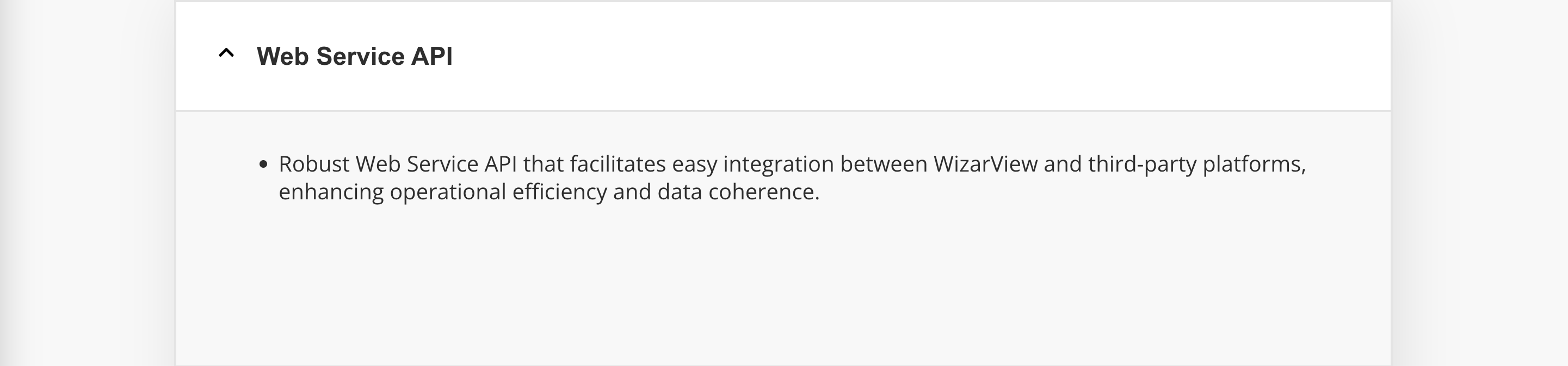Click the divider line under the accordion header
Image resolution: width=1568 pixels, height=366 pixels.
(x=783, y=111)
